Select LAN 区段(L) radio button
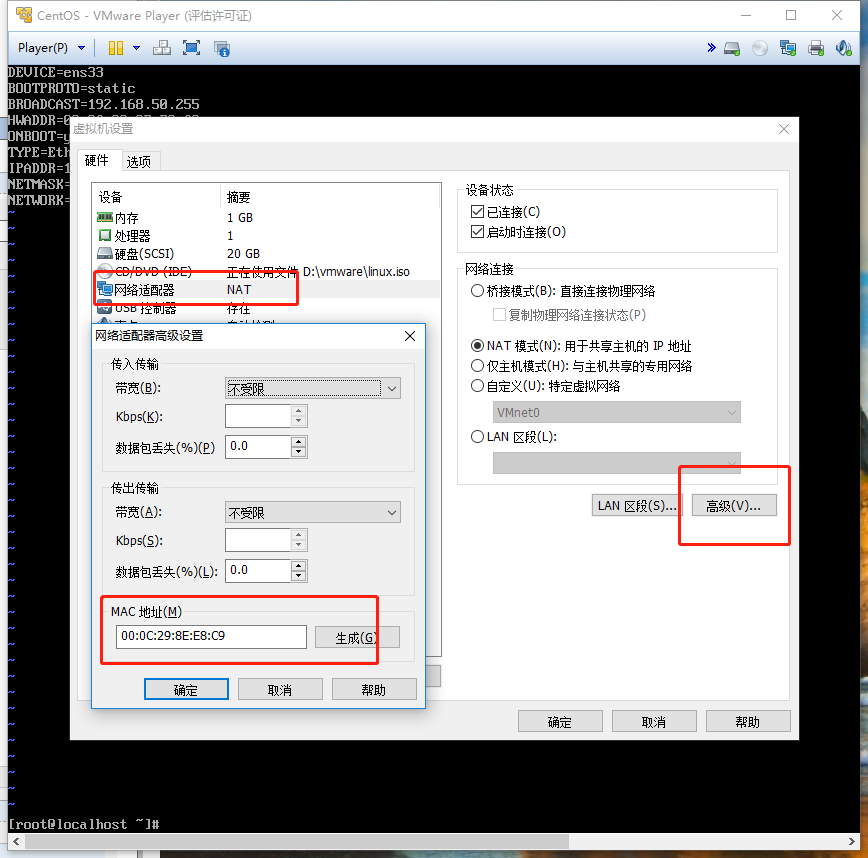This screenshot has width=868, height=858. (x=477, y=436)
